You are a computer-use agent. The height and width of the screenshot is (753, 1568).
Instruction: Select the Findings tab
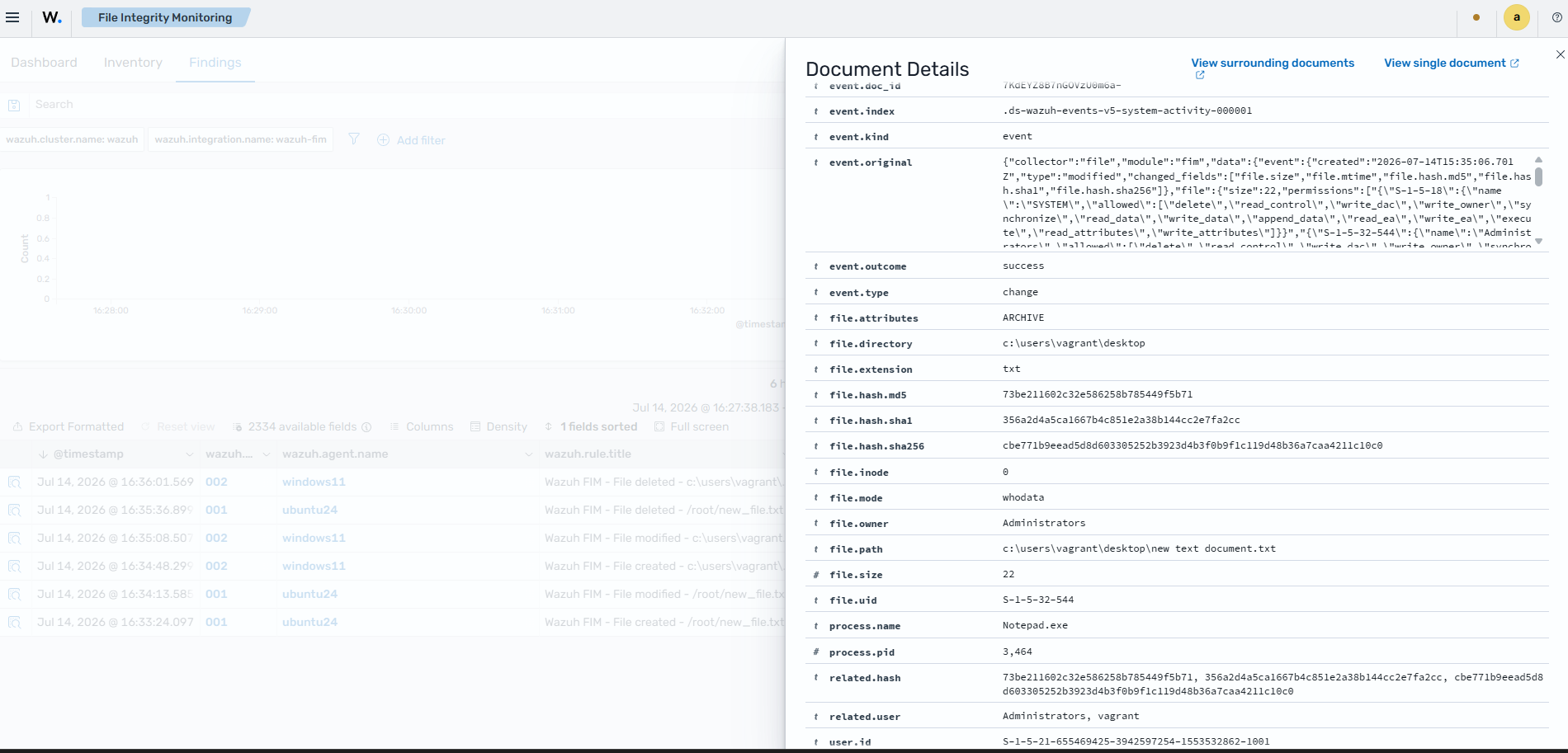(x=215, y=63)
